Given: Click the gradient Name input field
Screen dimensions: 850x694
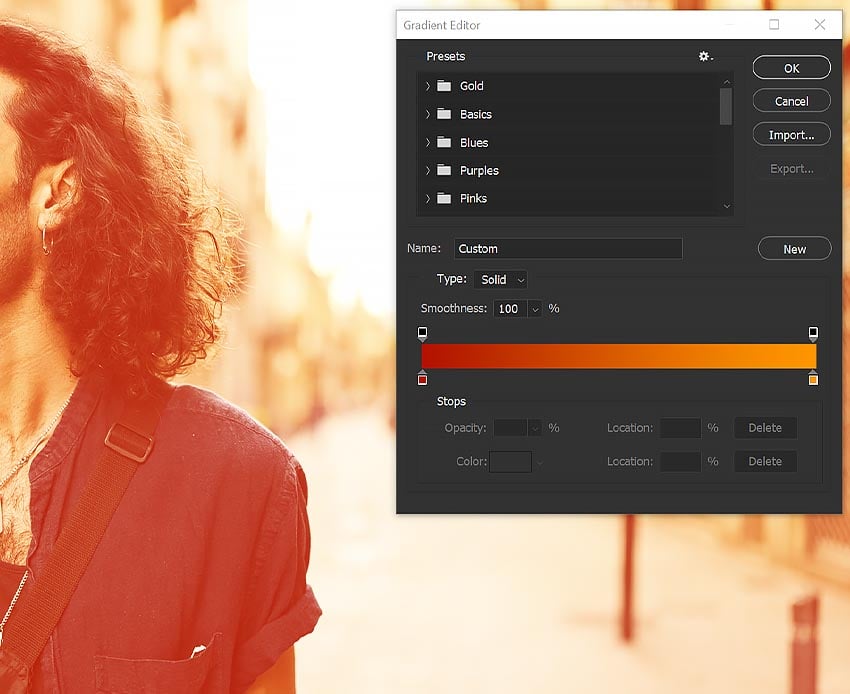Looking at the screenshot, I should coord(568,249).
